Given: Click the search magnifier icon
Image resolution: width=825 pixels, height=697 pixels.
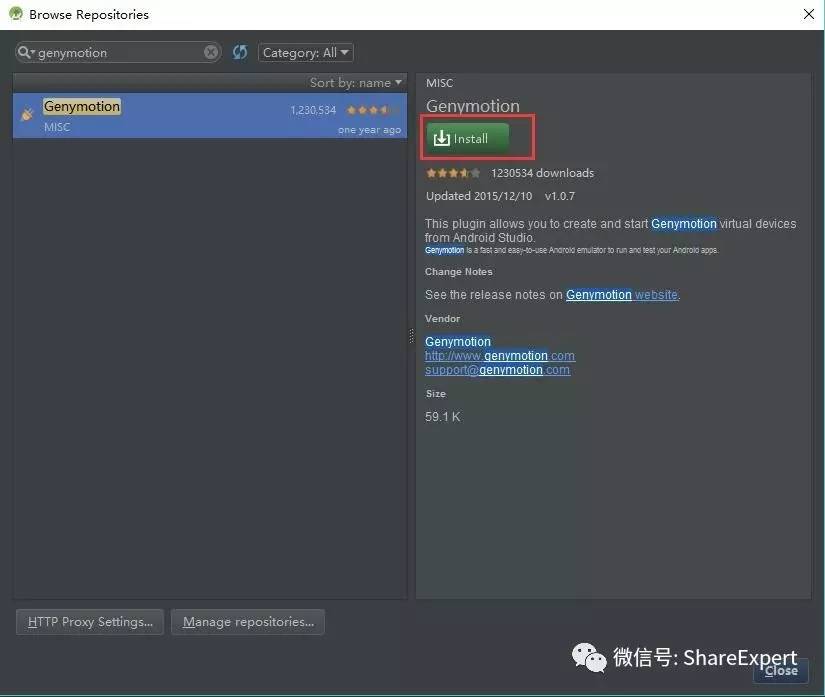Looking at the screenshot, I should click(24, 52).
